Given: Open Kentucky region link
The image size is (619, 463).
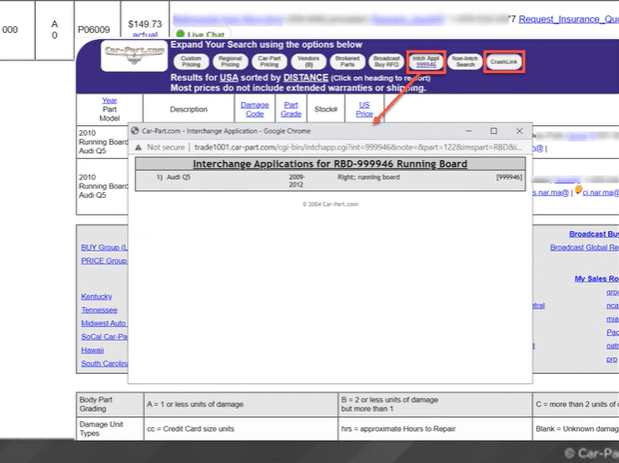Looking at the screenshot, I should point(96,296).
